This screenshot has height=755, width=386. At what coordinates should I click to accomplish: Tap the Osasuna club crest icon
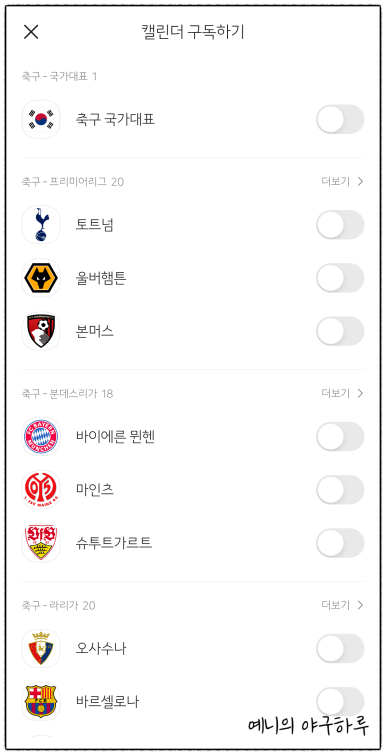tap(41, 648)
